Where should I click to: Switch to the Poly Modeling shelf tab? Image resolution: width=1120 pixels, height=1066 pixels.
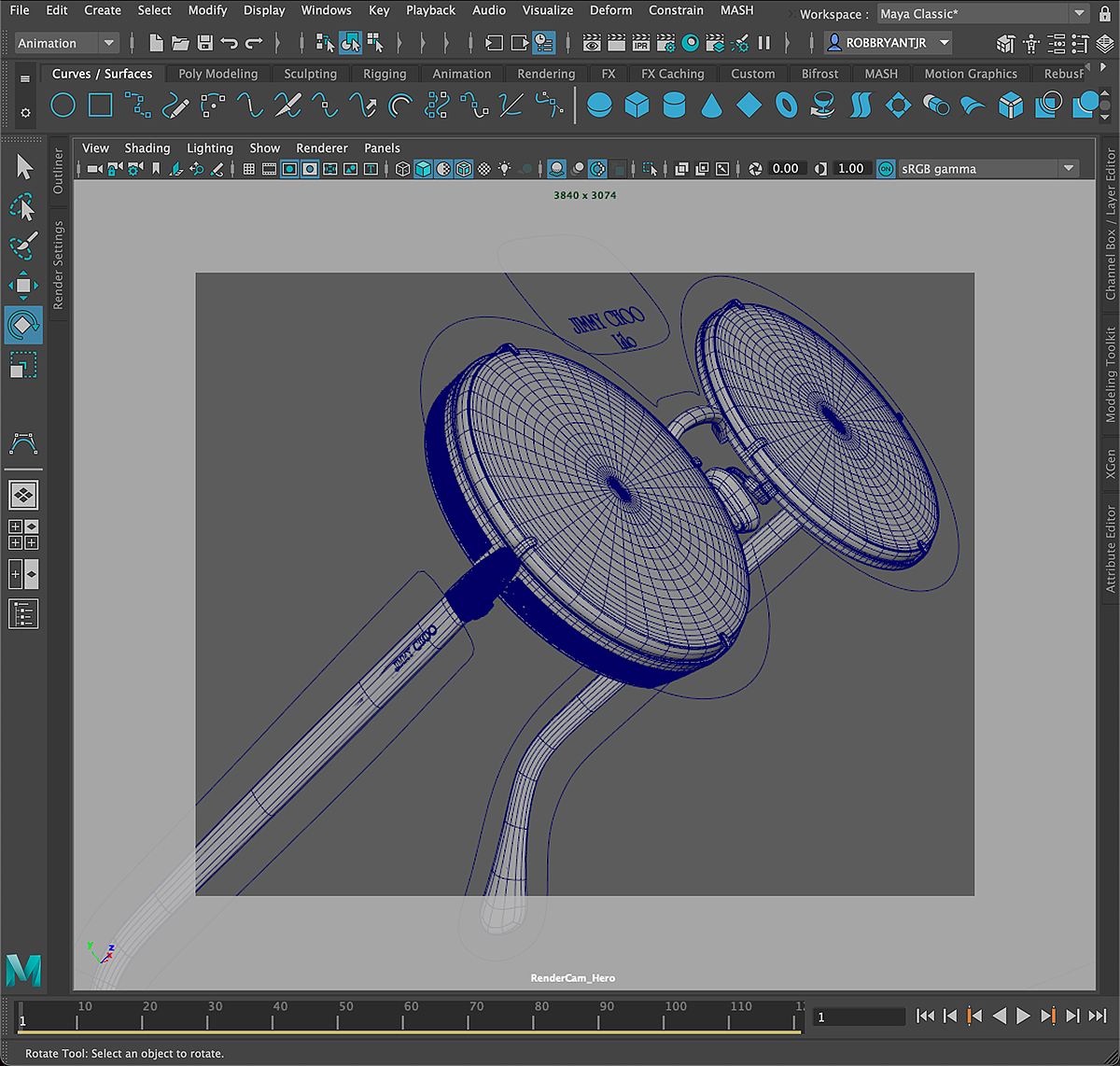tap(217, 74)
